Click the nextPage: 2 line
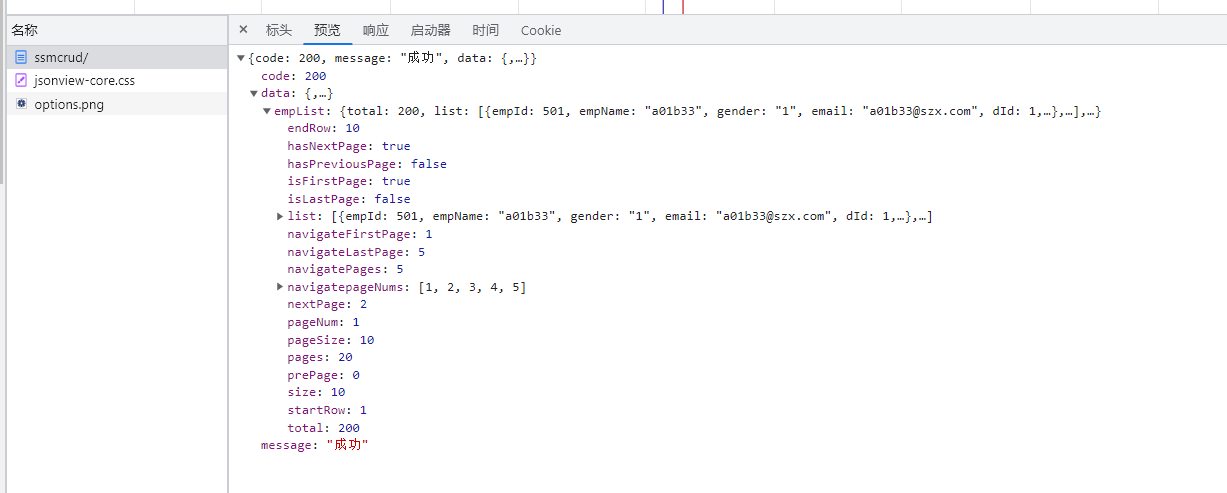Screen dimensions: 1227x493 point(327,304)
